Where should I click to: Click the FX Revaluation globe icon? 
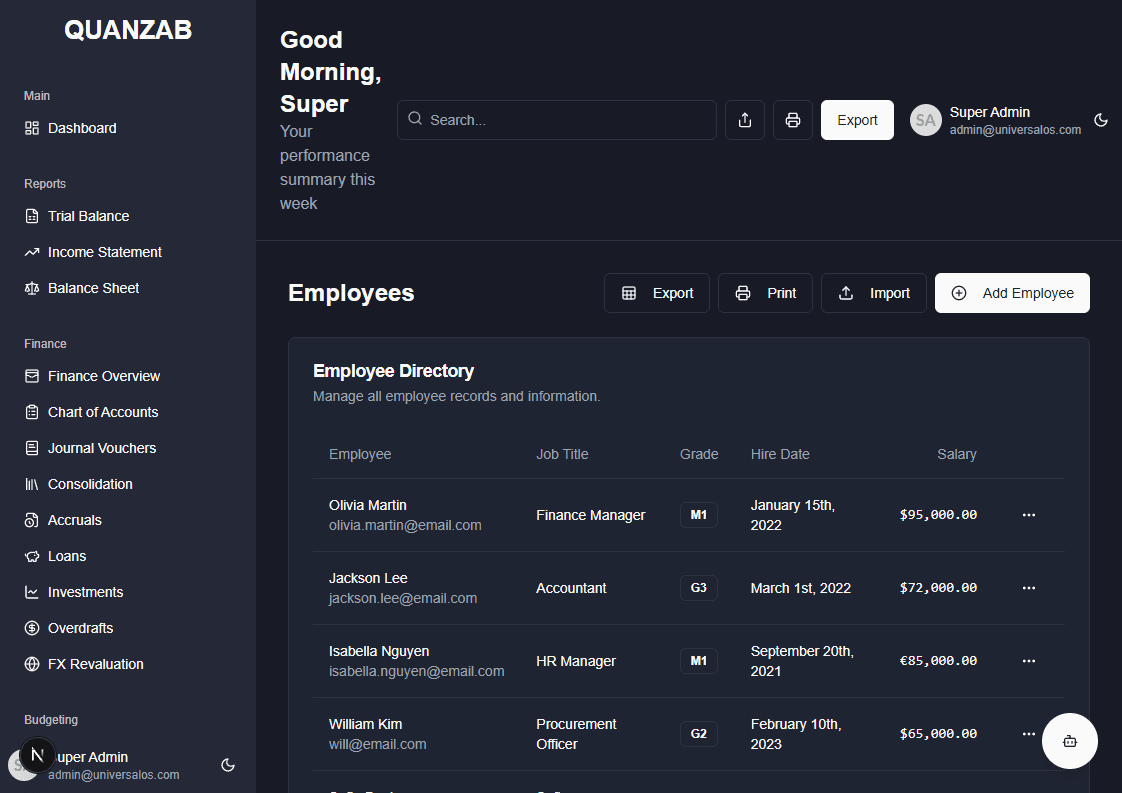pyautogui.click(x=31, y=664)
